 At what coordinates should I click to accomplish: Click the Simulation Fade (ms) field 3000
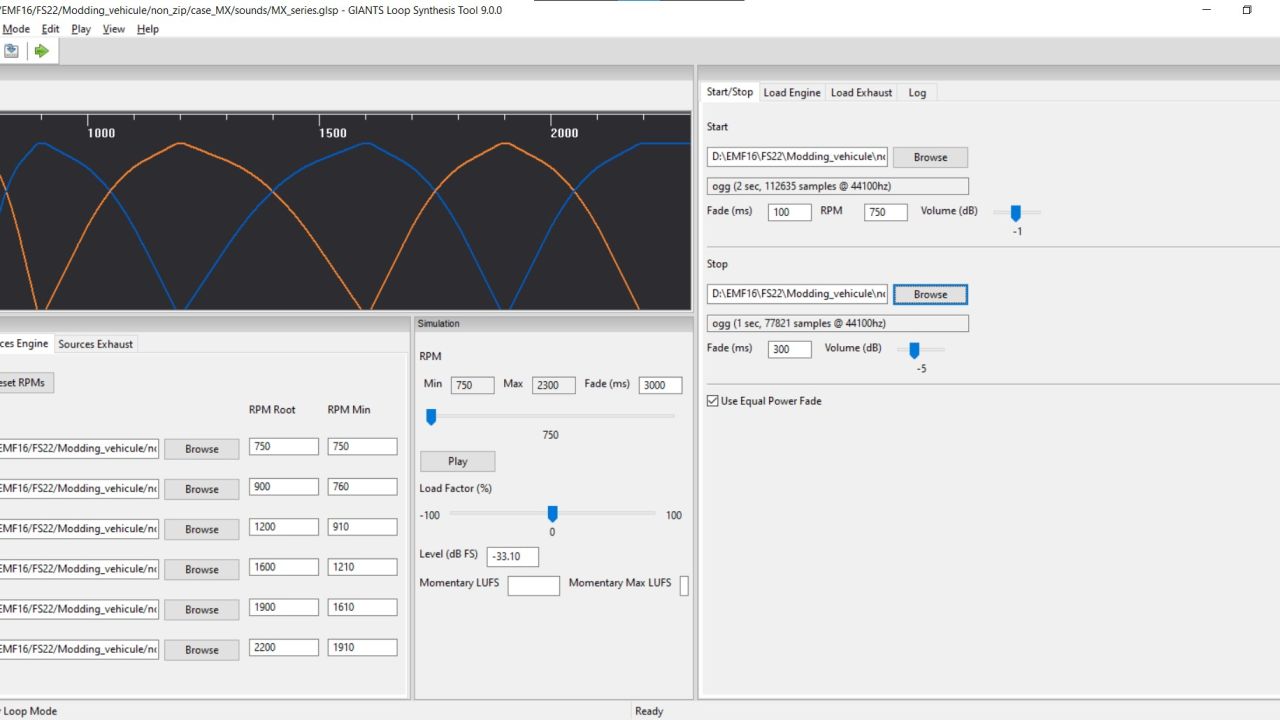[x=661, y=385]
